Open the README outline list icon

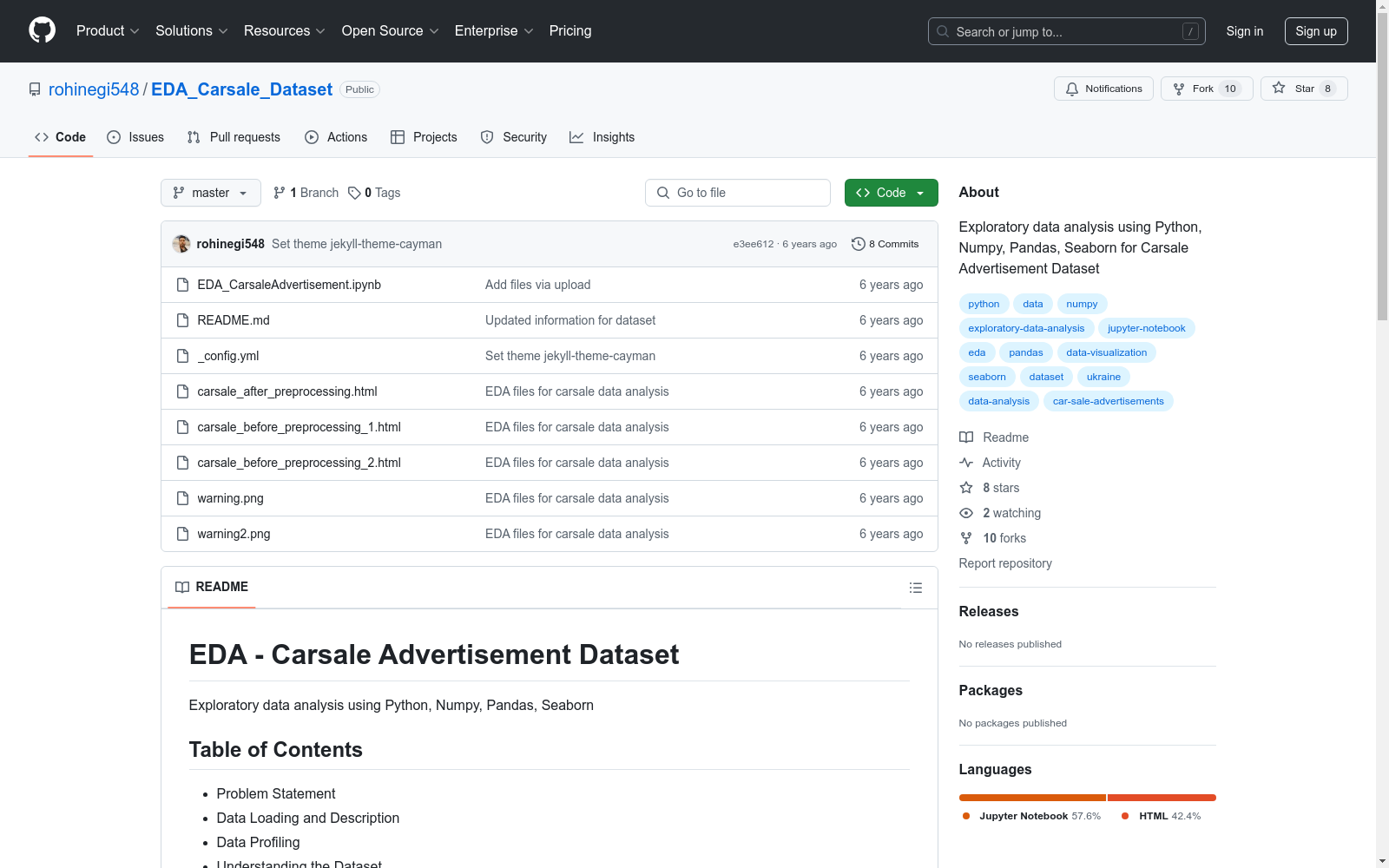[915, 588]
